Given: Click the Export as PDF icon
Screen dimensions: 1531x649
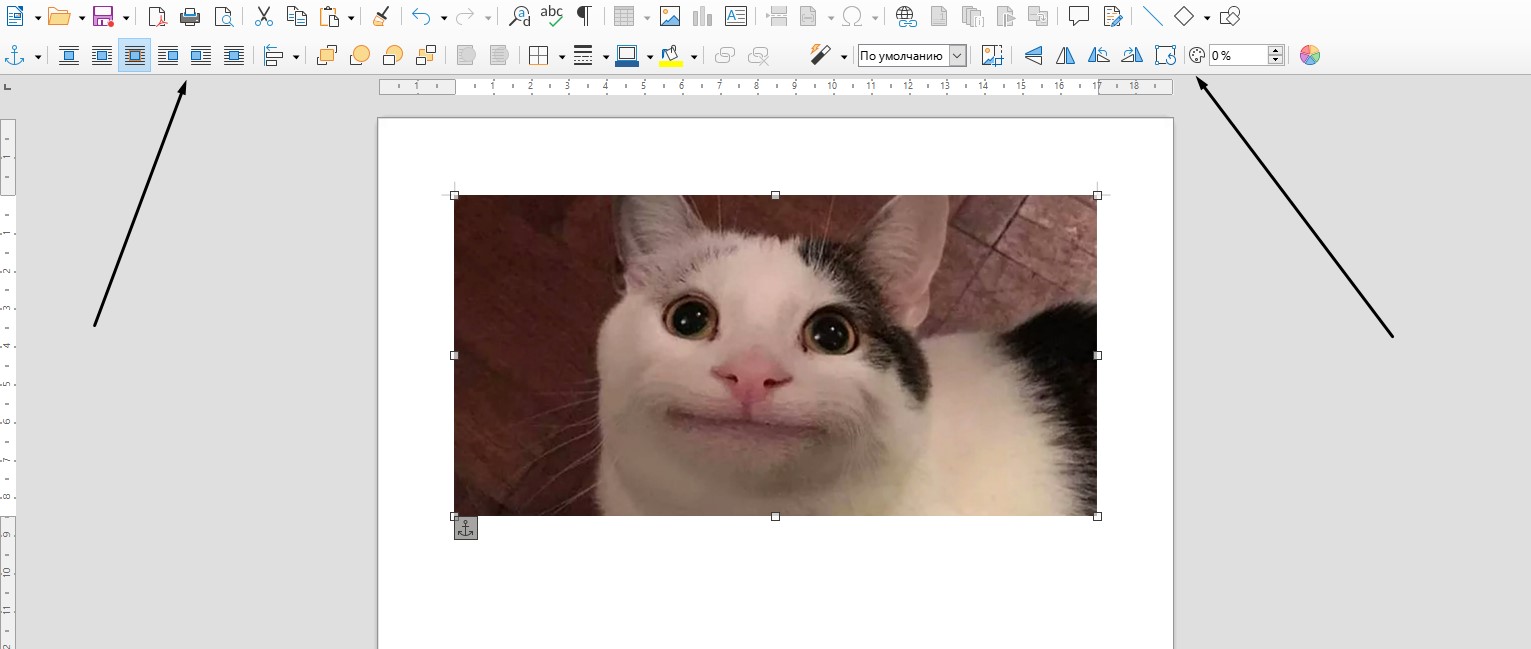Looking at the screenshot, I should pos(157,16).
